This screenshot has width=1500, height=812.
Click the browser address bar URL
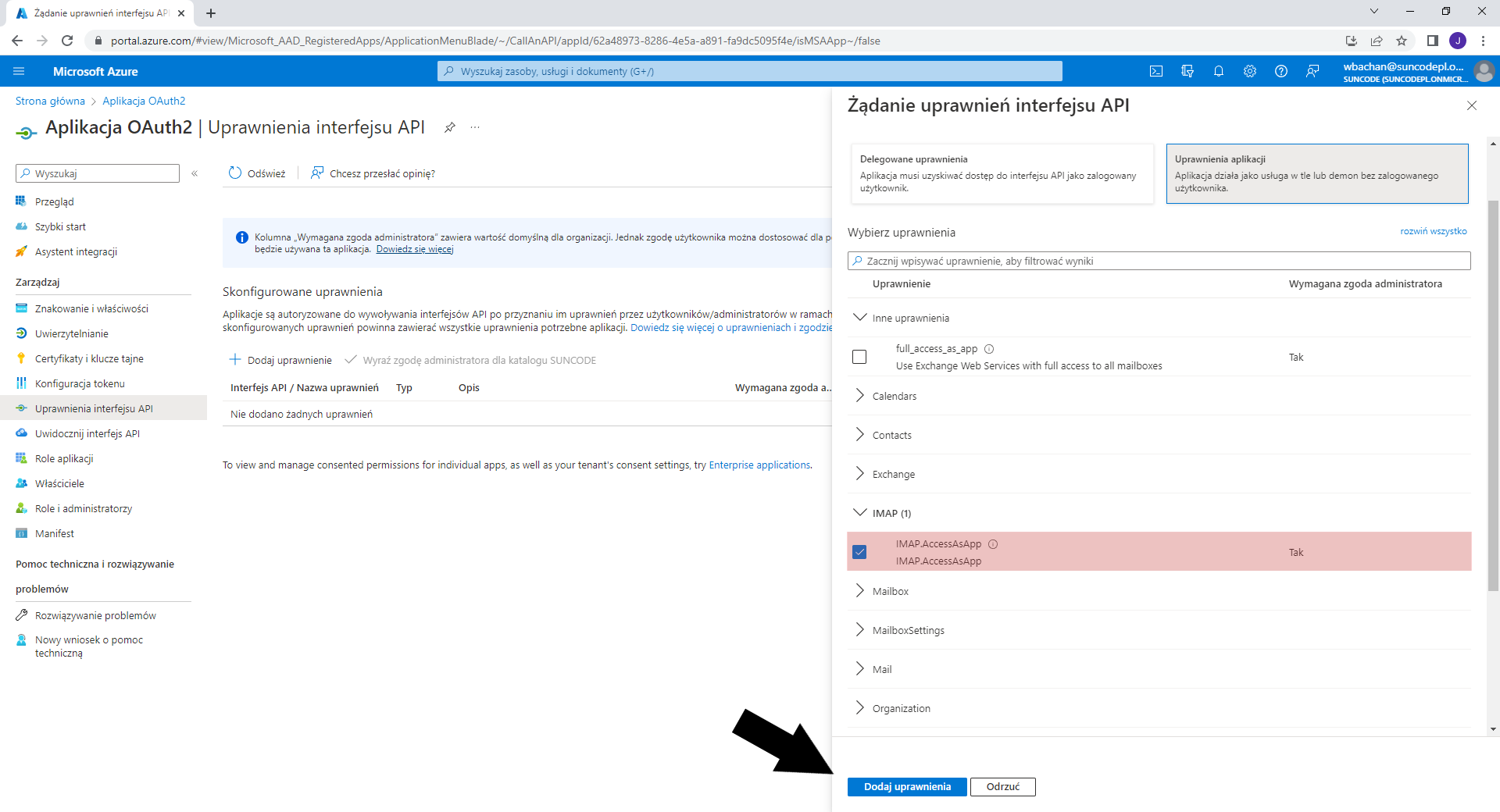point(495,41)
